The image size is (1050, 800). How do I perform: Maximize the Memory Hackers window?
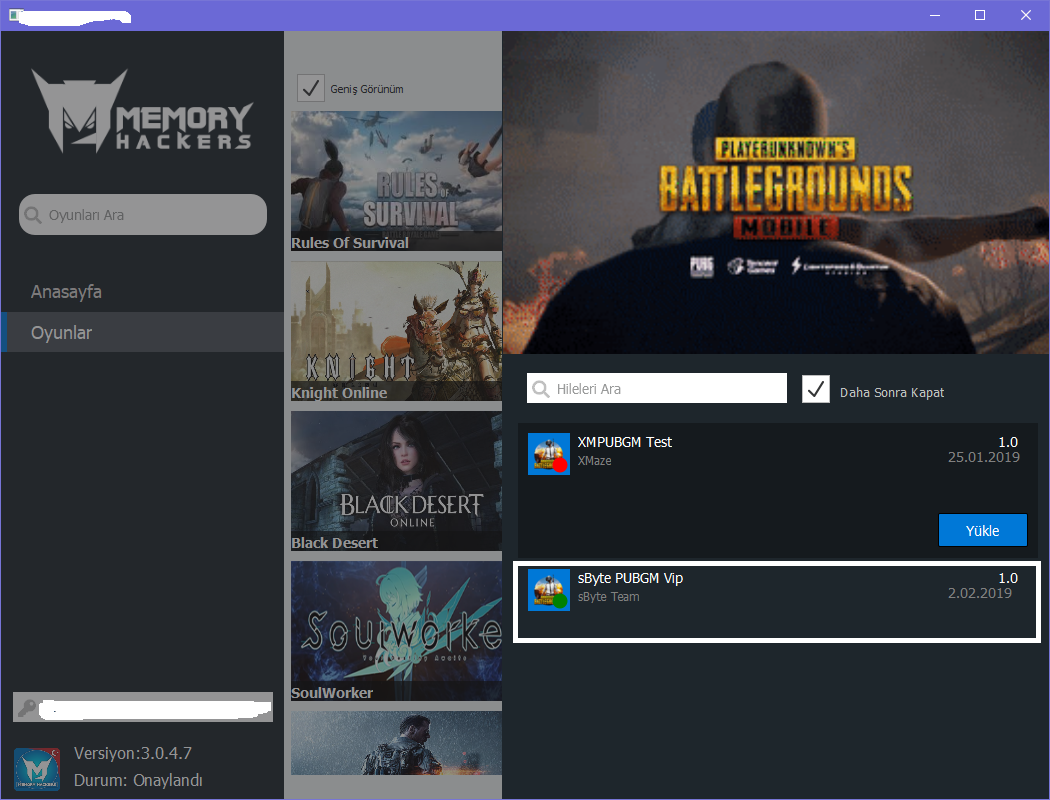click(x=980, y=15)
